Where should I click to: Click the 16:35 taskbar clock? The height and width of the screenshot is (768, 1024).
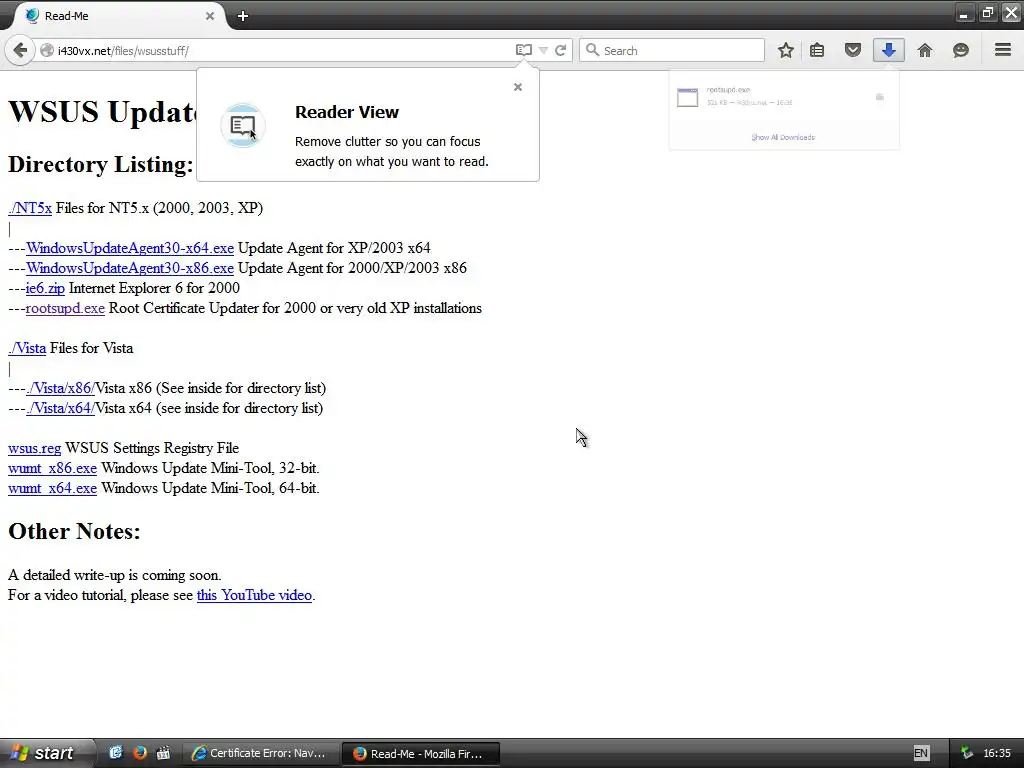tap(997, 753)
